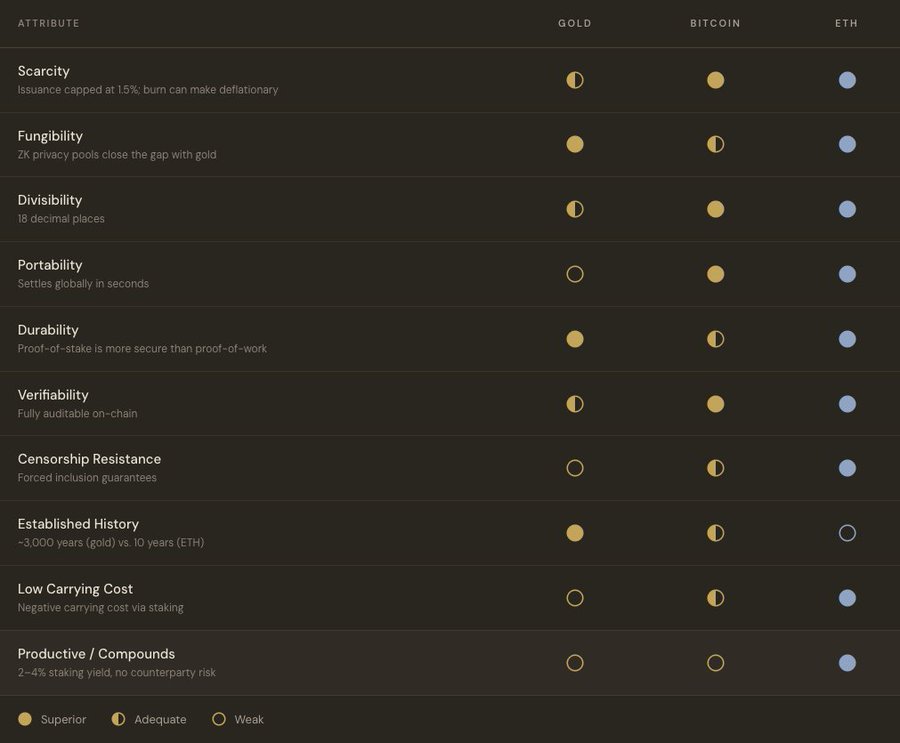Click the Censorship Resistance attribute title
The image size is (900, 743).
(89, 459)
